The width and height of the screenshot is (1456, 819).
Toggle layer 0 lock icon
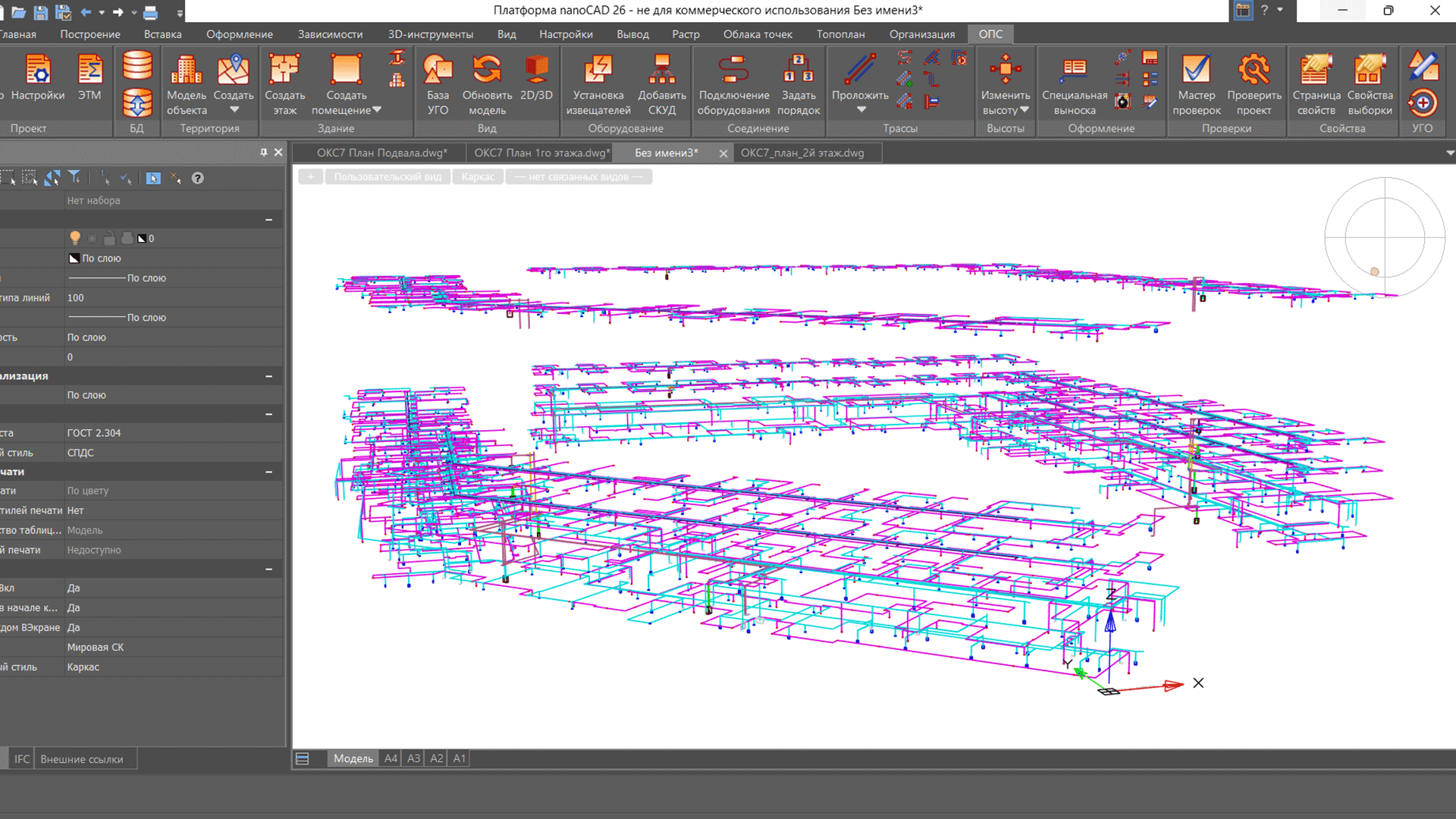point(109,238)
